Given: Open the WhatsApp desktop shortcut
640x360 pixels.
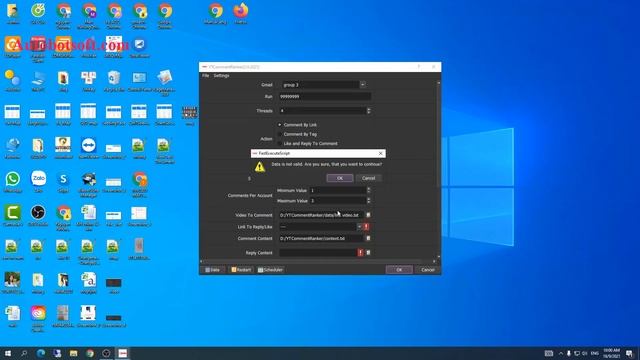Looking at the screenshot, I should (12, 182).
